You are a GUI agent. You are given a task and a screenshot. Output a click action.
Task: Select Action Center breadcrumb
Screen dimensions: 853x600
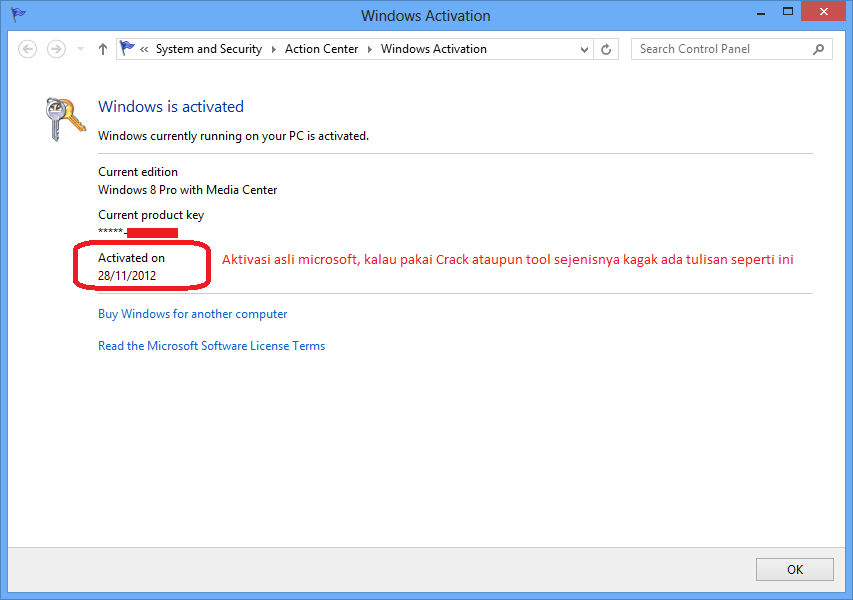tap(322, 49)
